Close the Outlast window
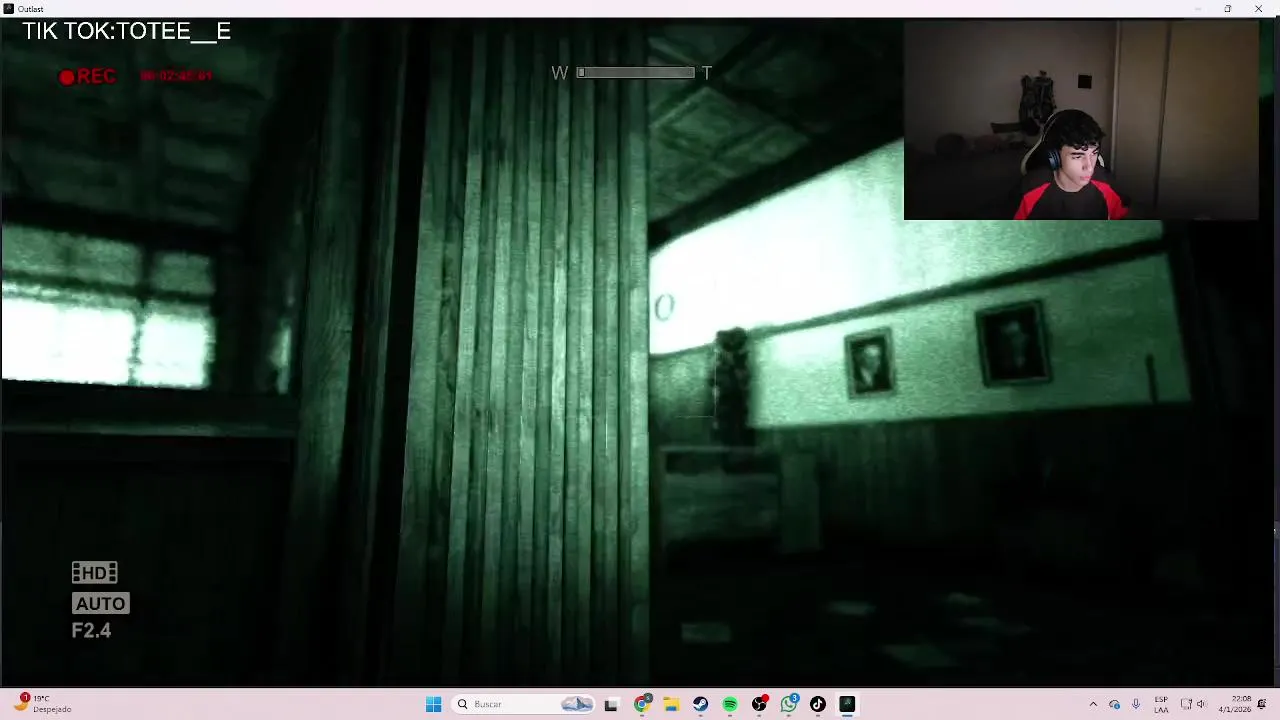 point(1258,9)
